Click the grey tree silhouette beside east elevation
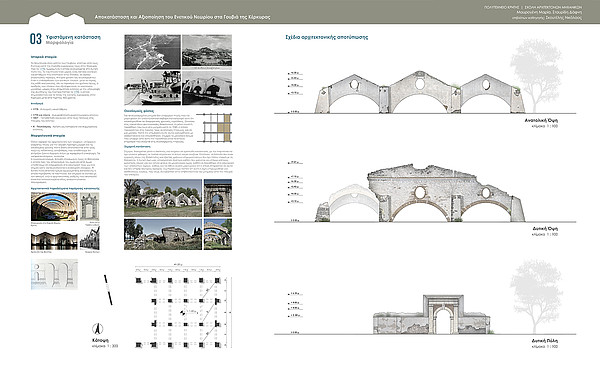600x368 pixels. 537,75
